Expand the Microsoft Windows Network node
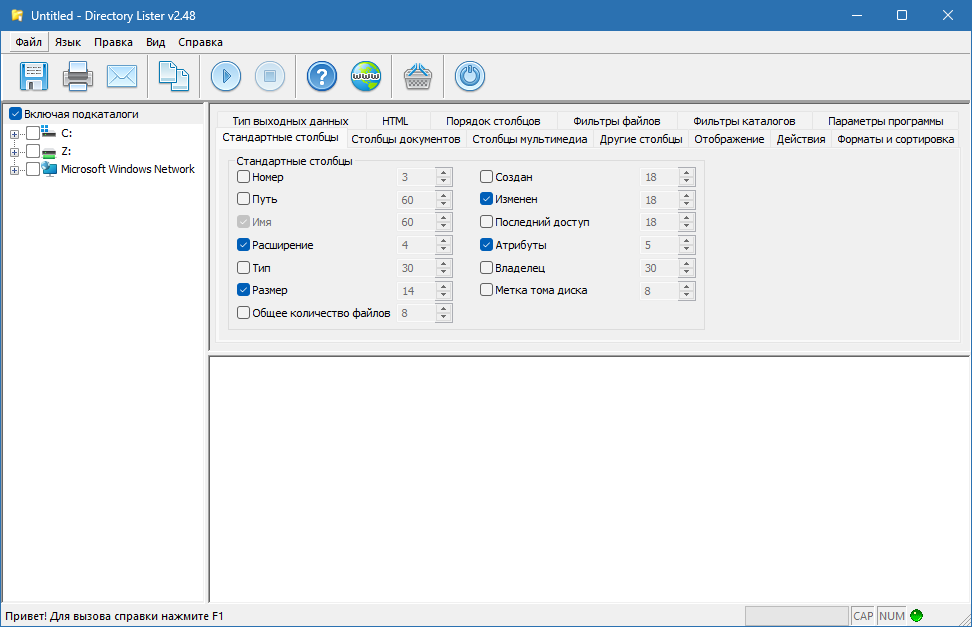Viewport: 972px width, 627px height. (x=14, y=170)
